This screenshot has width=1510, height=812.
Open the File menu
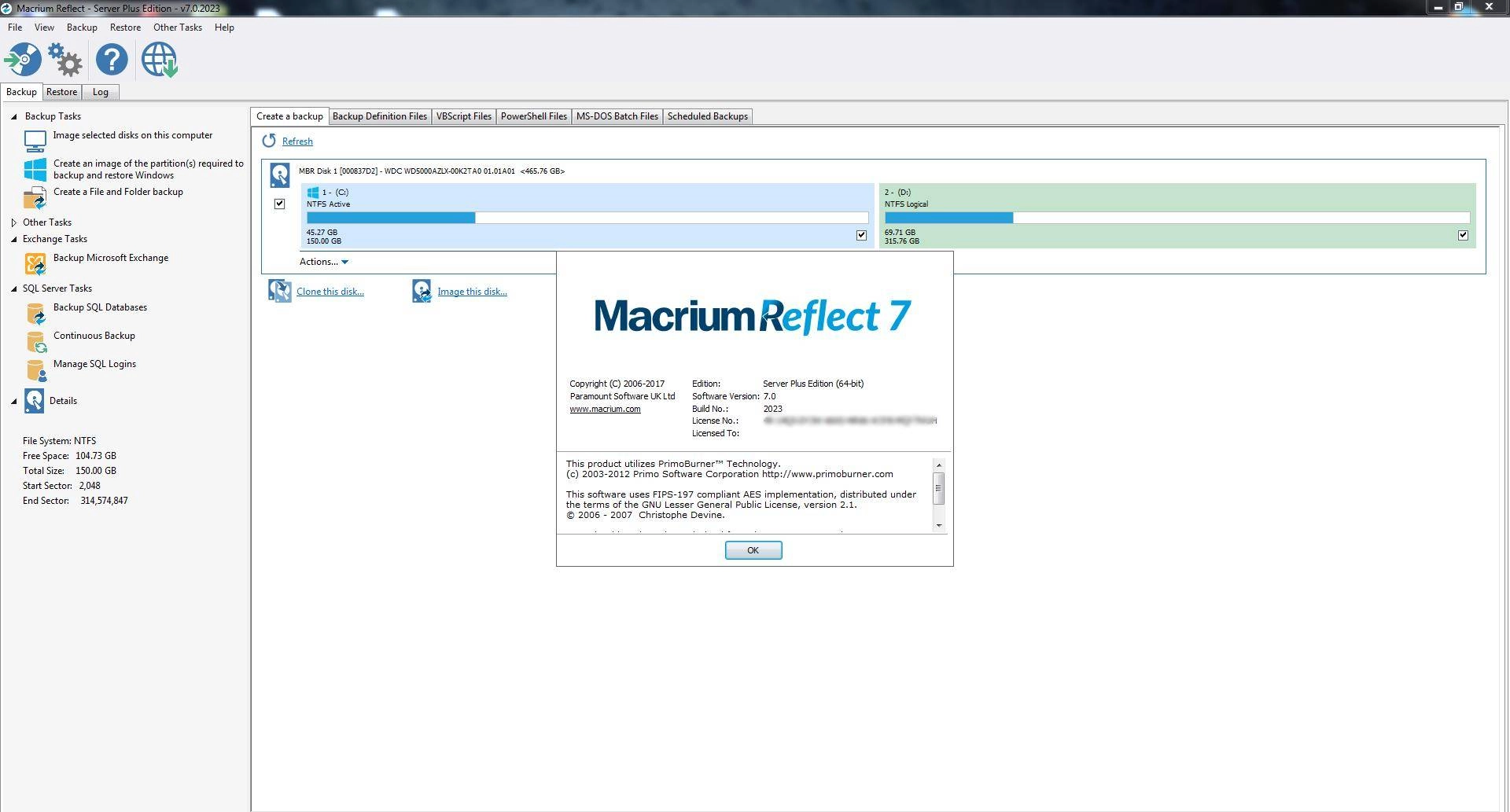[x=15, y=28]
